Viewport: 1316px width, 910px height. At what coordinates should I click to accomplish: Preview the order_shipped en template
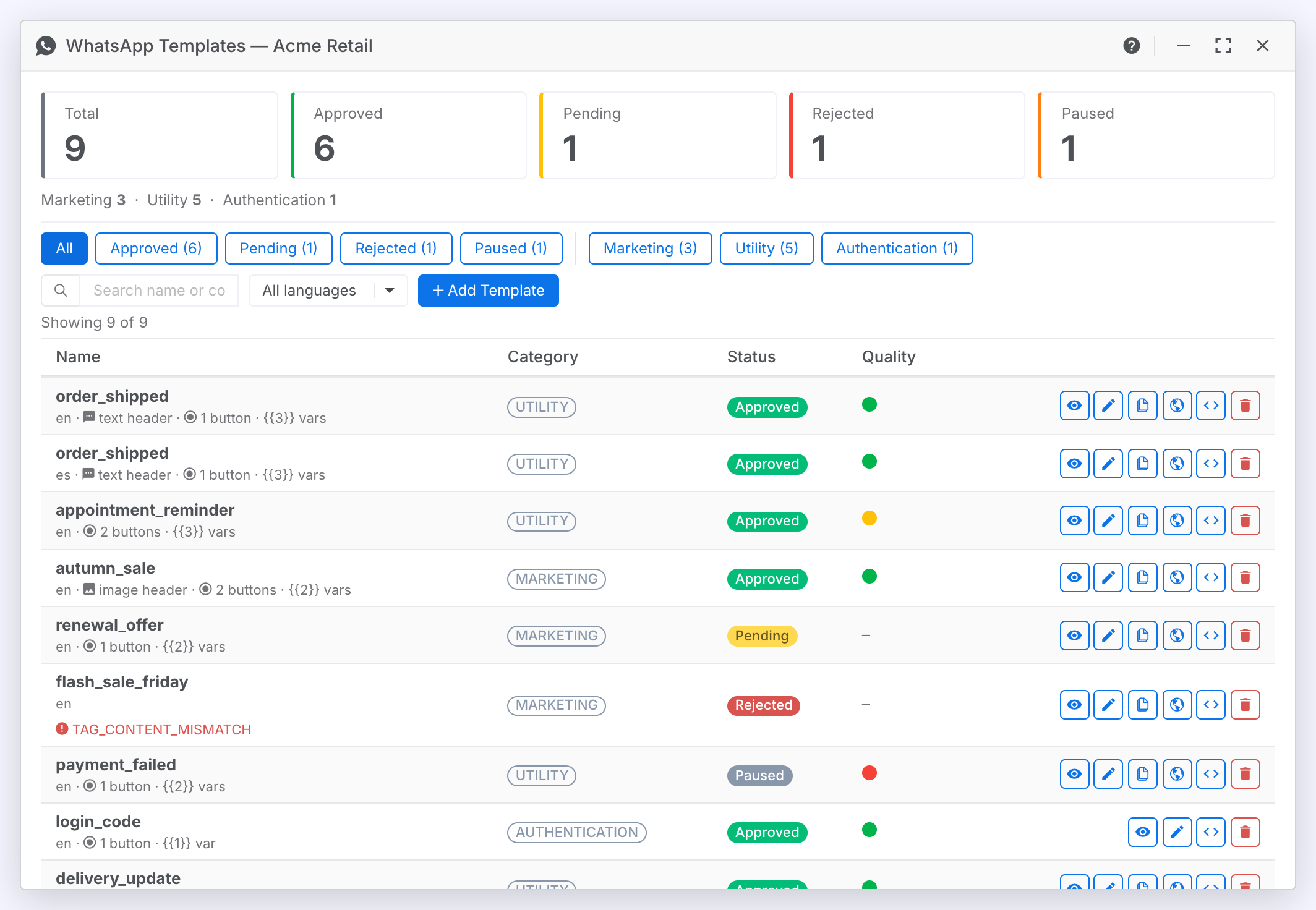click(x=1074, y=406)
